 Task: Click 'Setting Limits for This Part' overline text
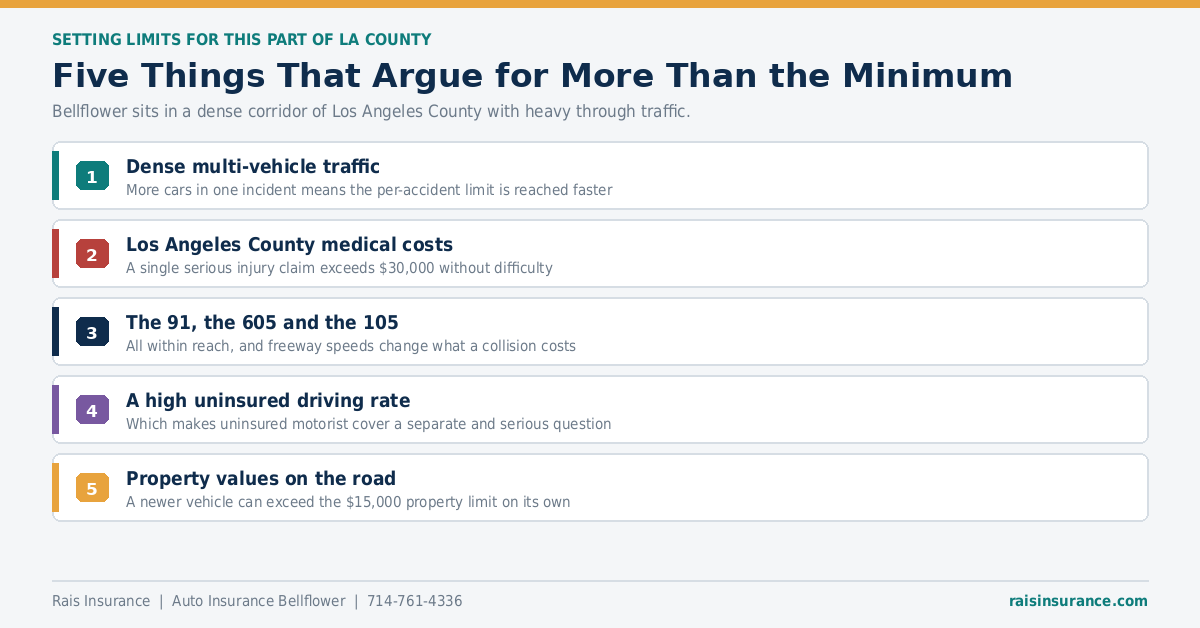pos(242,40)
